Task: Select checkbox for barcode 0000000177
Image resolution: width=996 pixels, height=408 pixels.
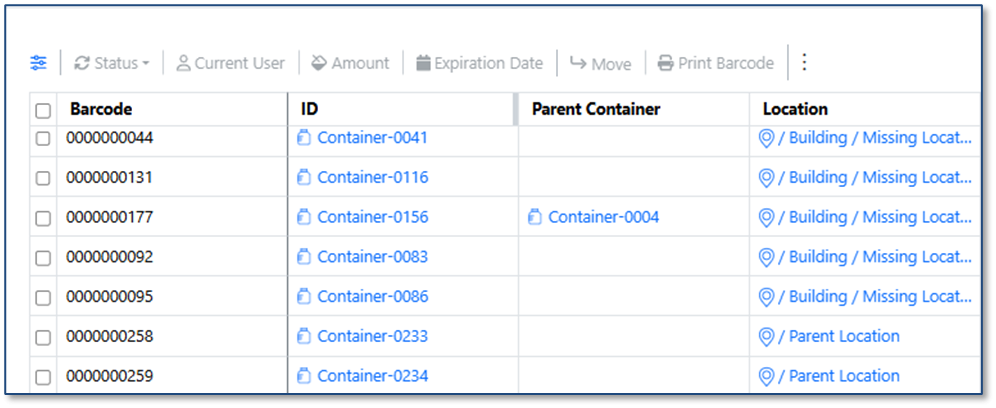Action: (x=43, y=218)
